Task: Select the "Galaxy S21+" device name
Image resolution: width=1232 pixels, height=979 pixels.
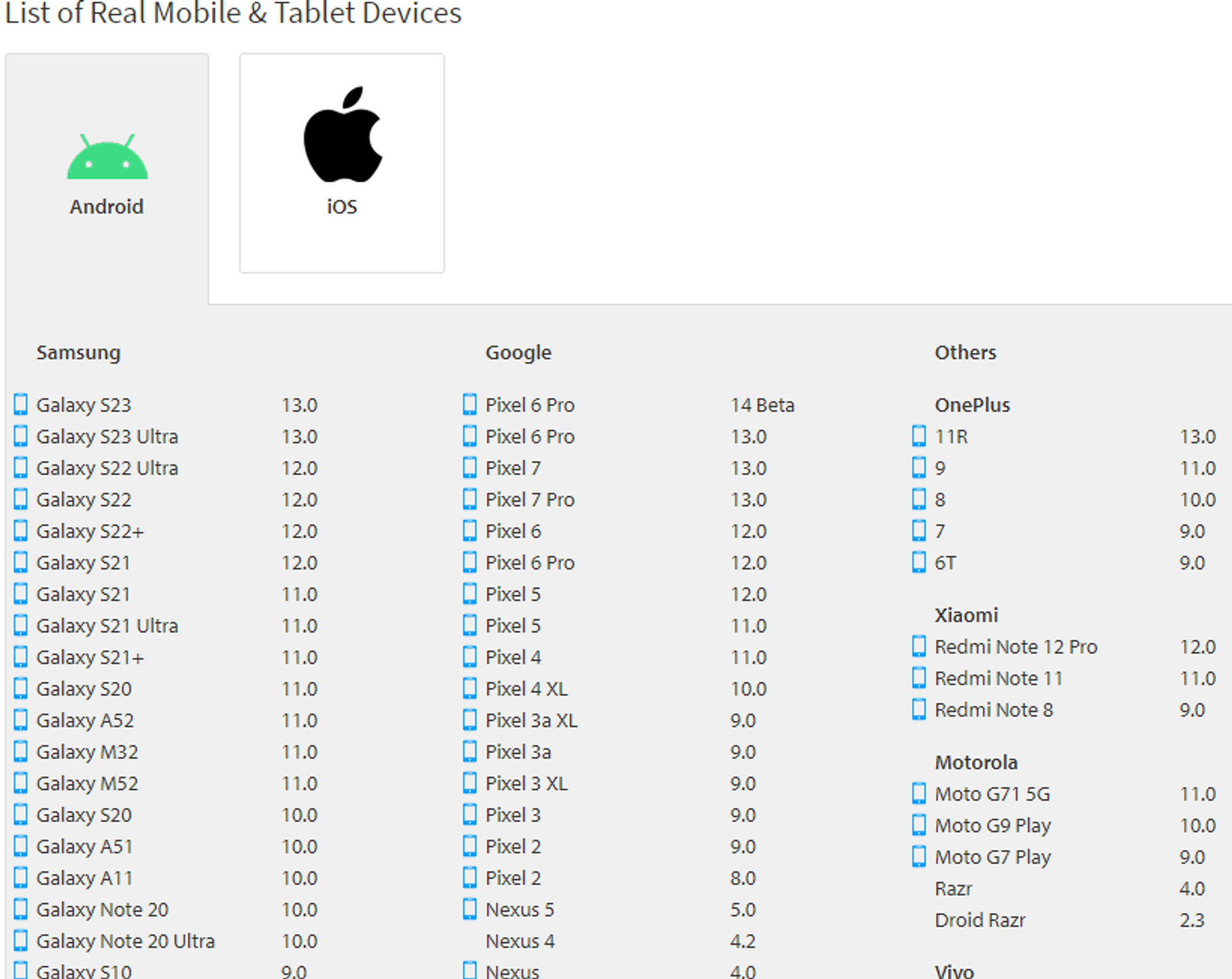Action: (90, 657)
